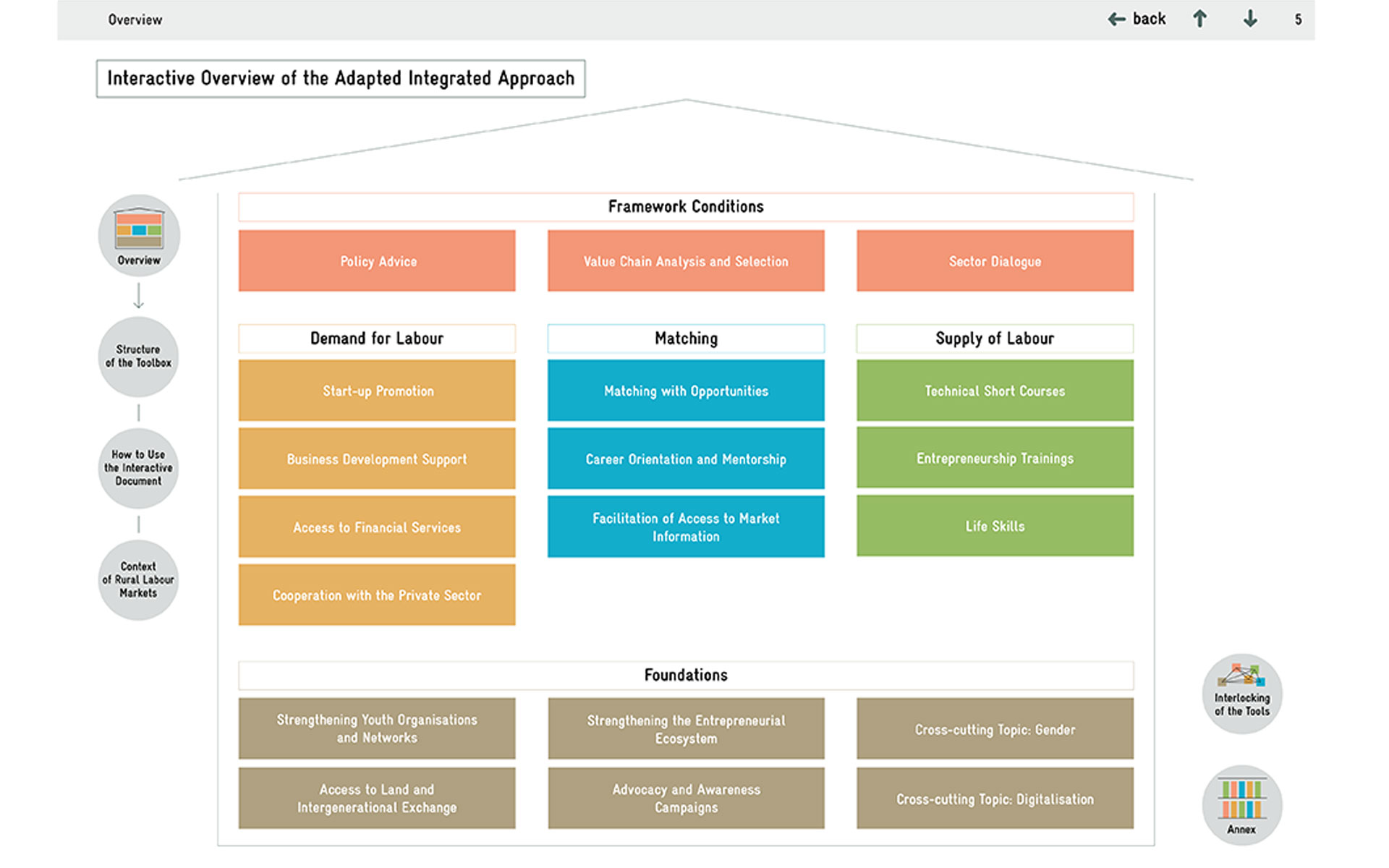Go to previous page with up arrow
The image size is (1389, 868).
pos(1199,19)
